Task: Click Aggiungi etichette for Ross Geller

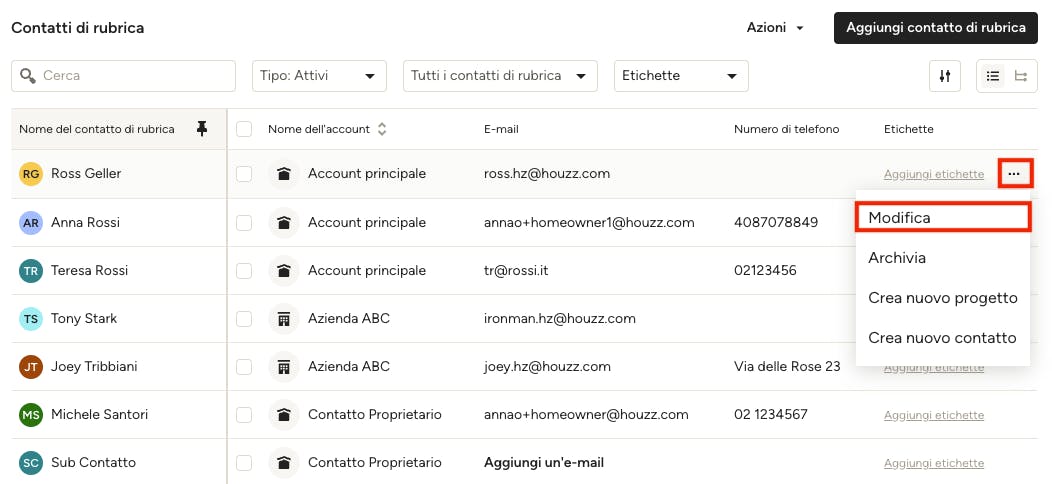Action: coord(934,175)
